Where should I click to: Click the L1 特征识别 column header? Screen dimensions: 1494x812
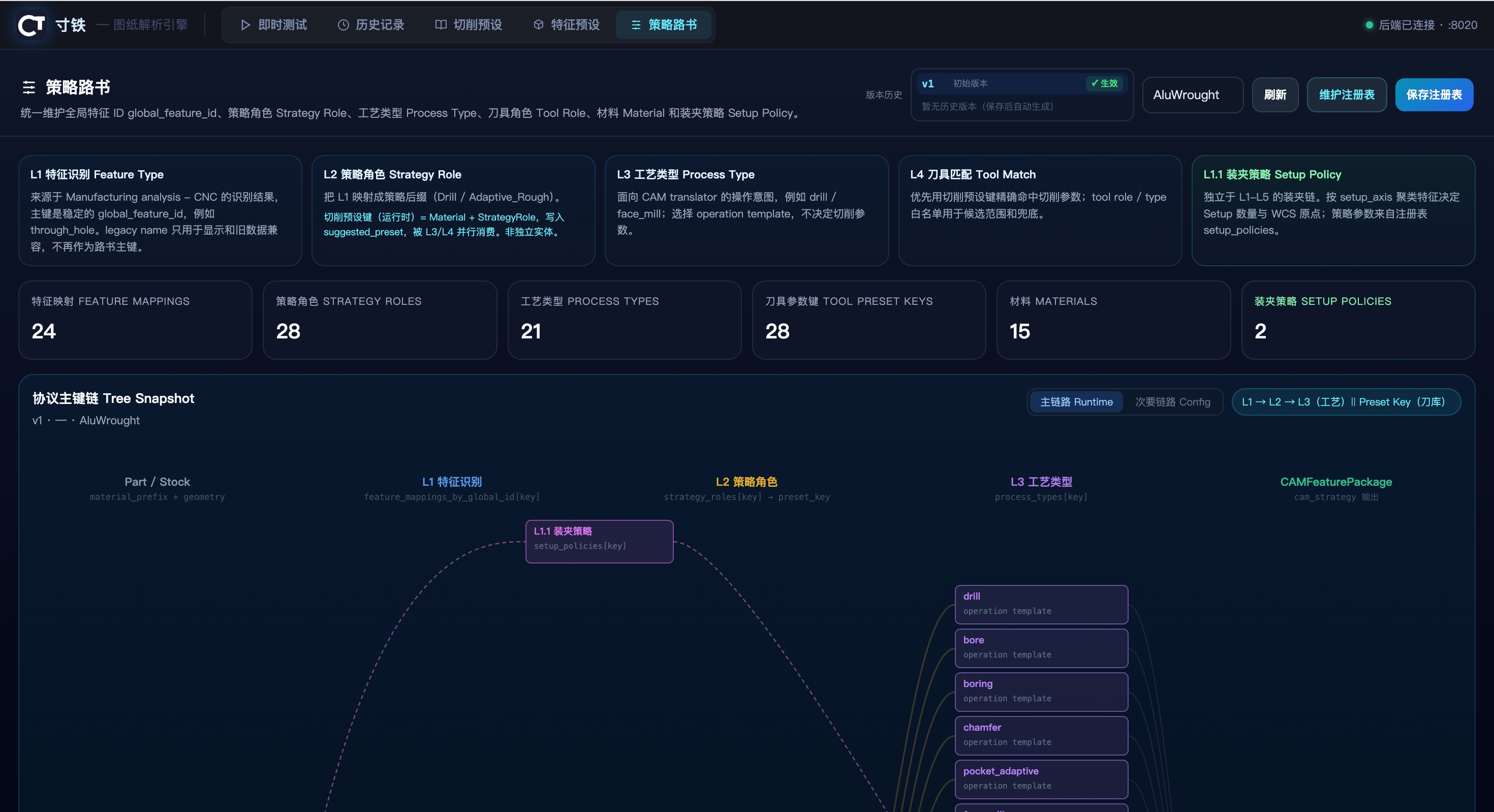tap(452, 482)
